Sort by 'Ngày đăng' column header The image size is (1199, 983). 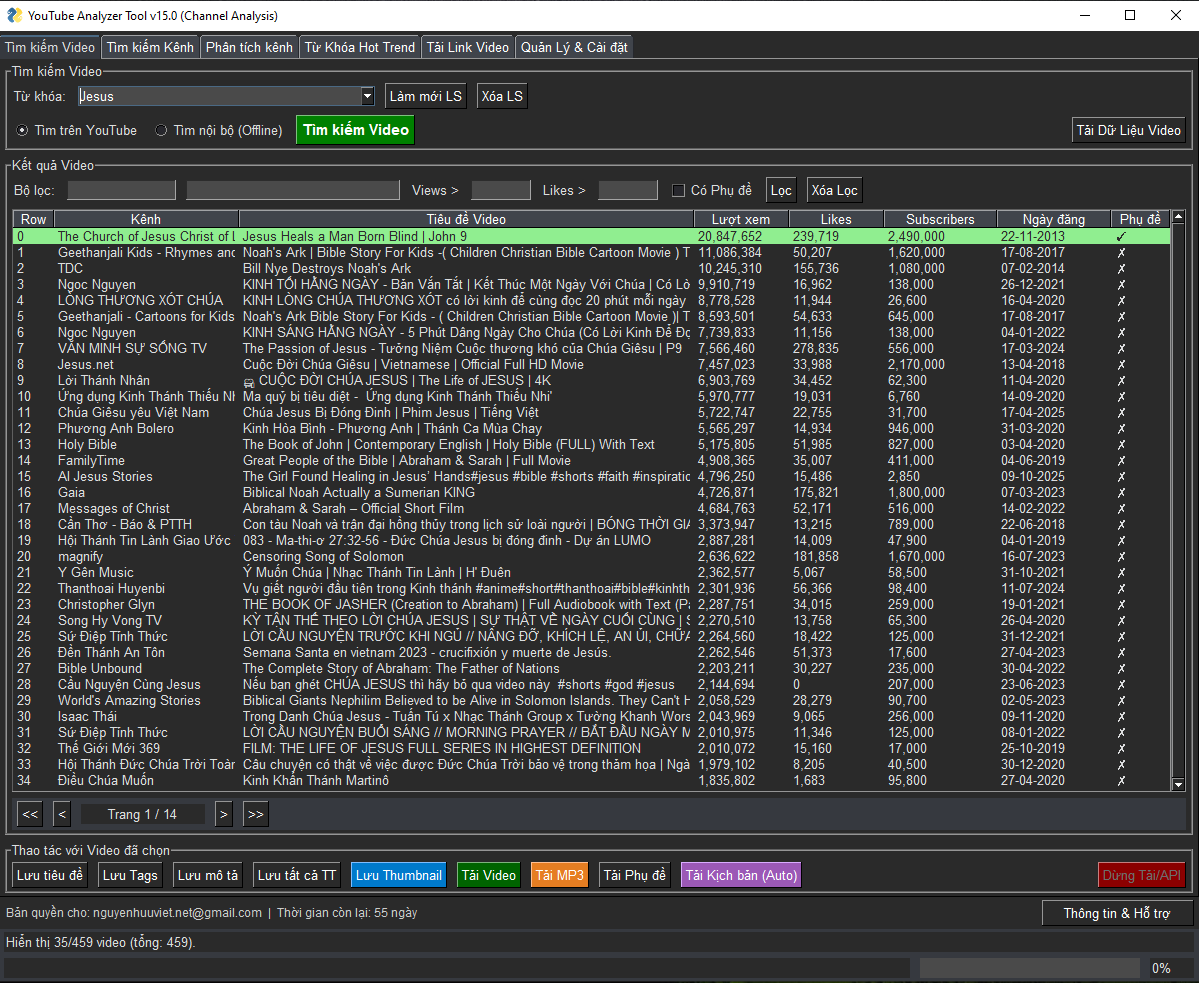point(1053,219)
